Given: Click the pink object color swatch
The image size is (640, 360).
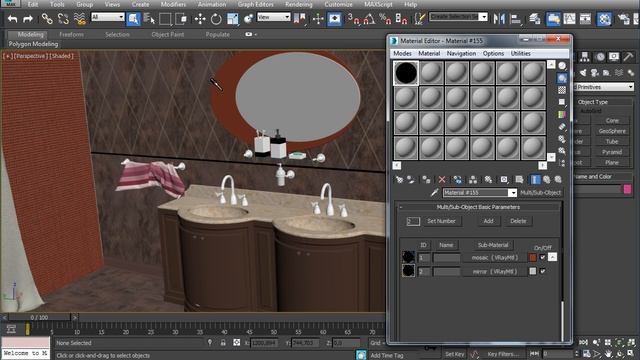Looking at the screenshot, I should (627, 189).
